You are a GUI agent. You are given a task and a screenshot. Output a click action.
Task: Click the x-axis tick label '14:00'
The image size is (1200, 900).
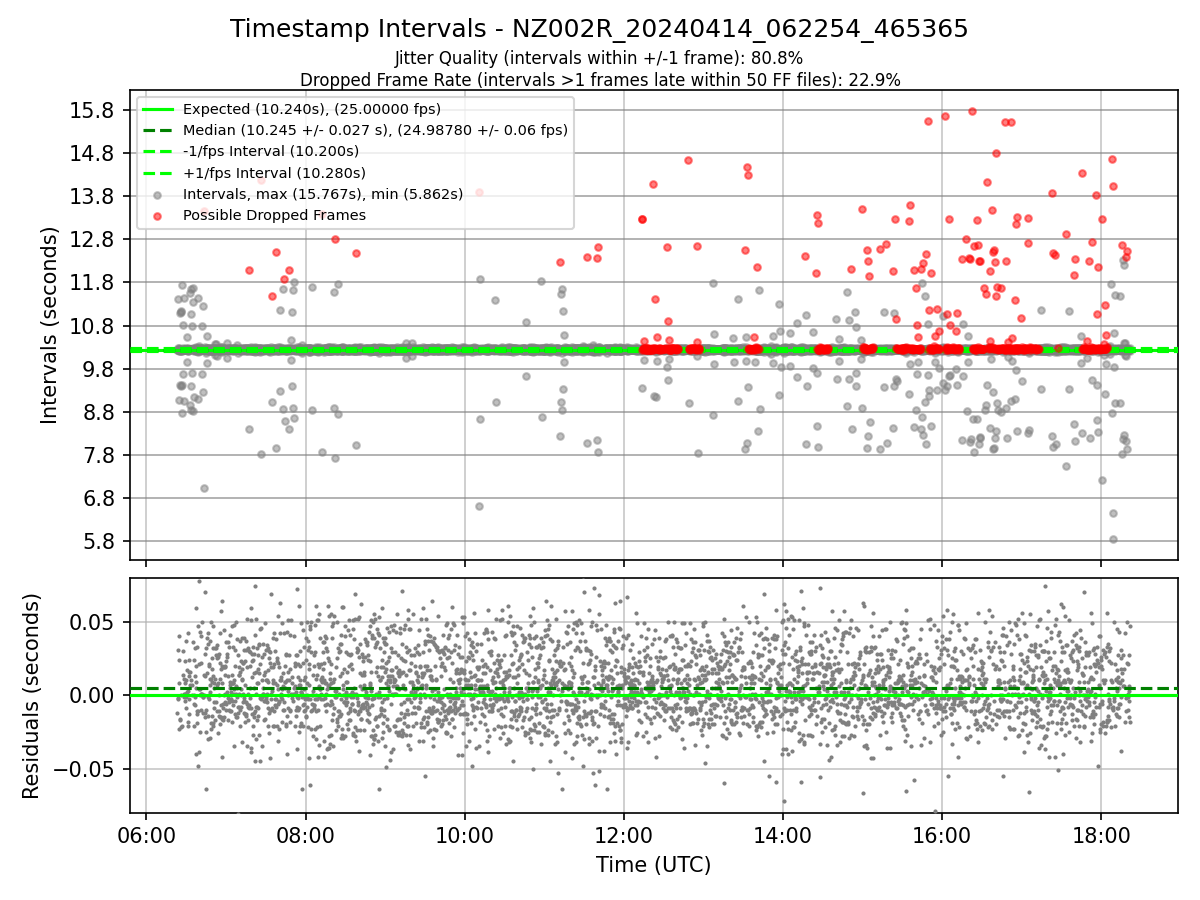click(x=782, y=834)
